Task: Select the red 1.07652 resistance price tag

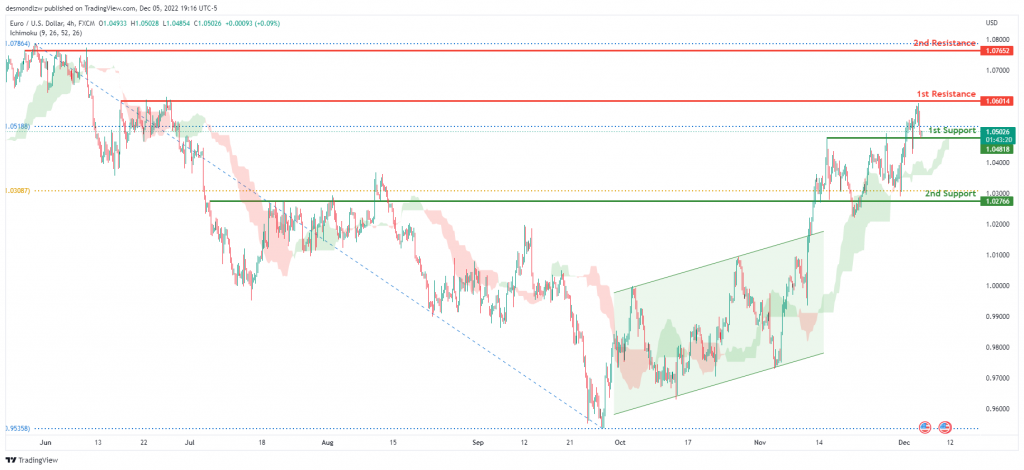Action: tap(997, 50)
